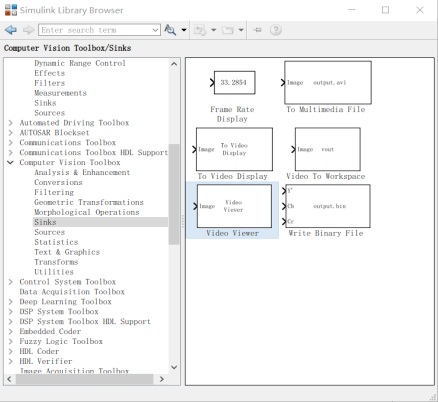Click the Simulink app icon in title bar

click(x=11, y=10)
